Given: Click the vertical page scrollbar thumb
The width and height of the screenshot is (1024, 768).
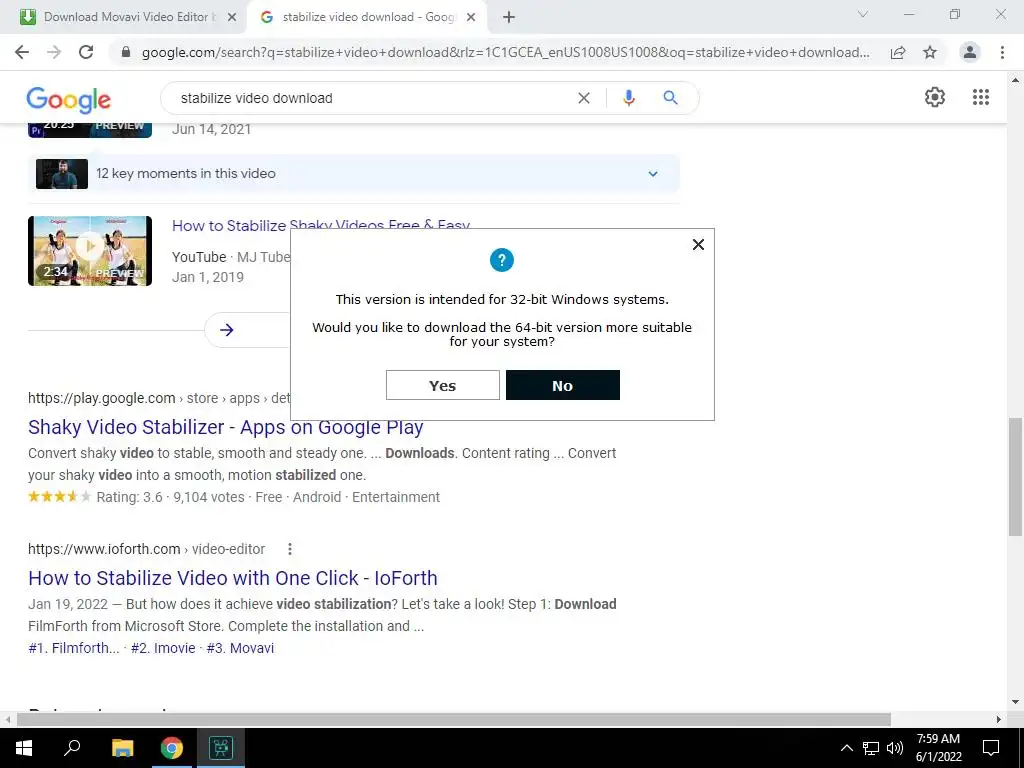Looking at the screenshot, I should 1015,477.
